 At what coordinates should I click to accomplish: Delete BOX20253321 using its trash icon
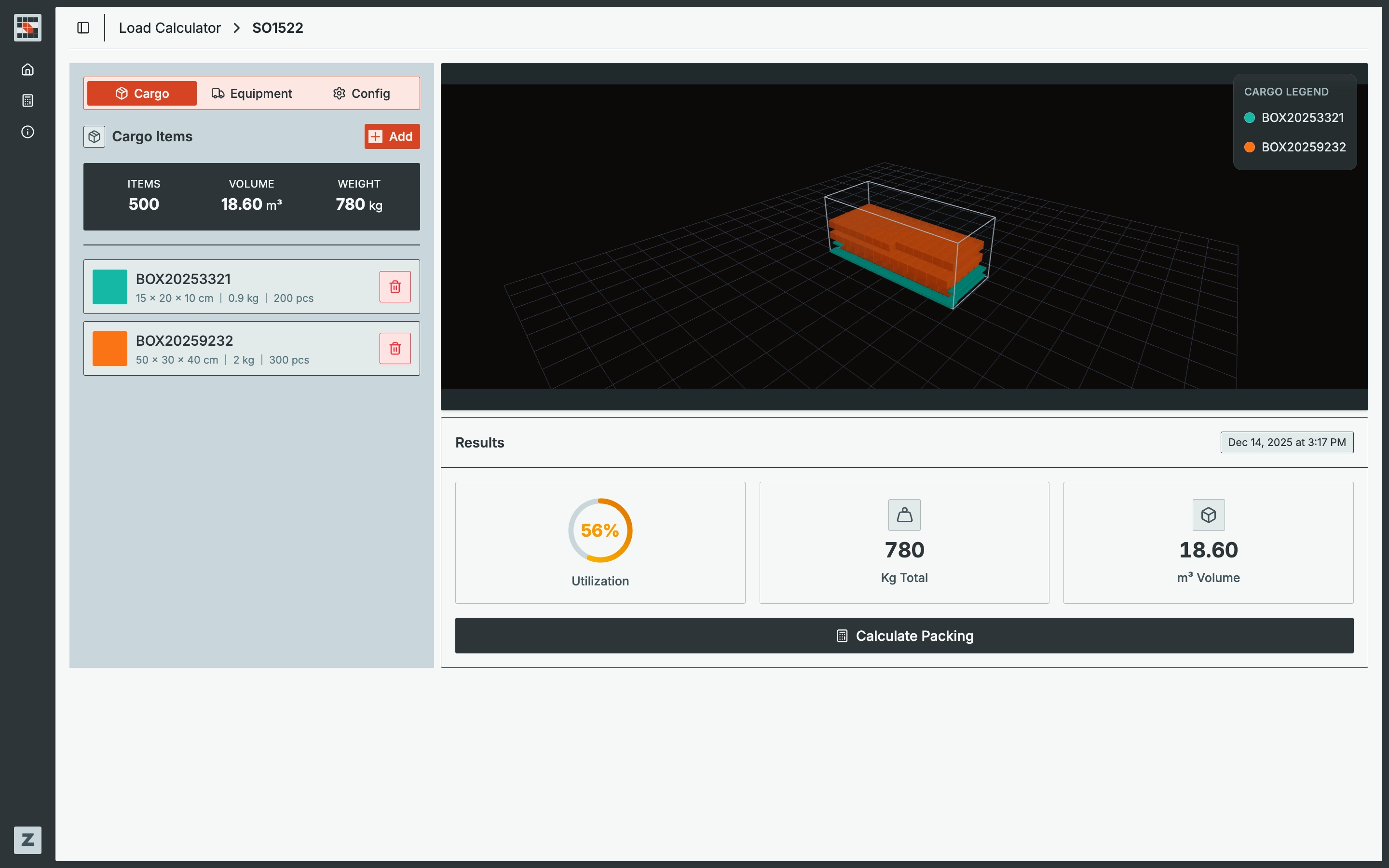tap(395, 286)
